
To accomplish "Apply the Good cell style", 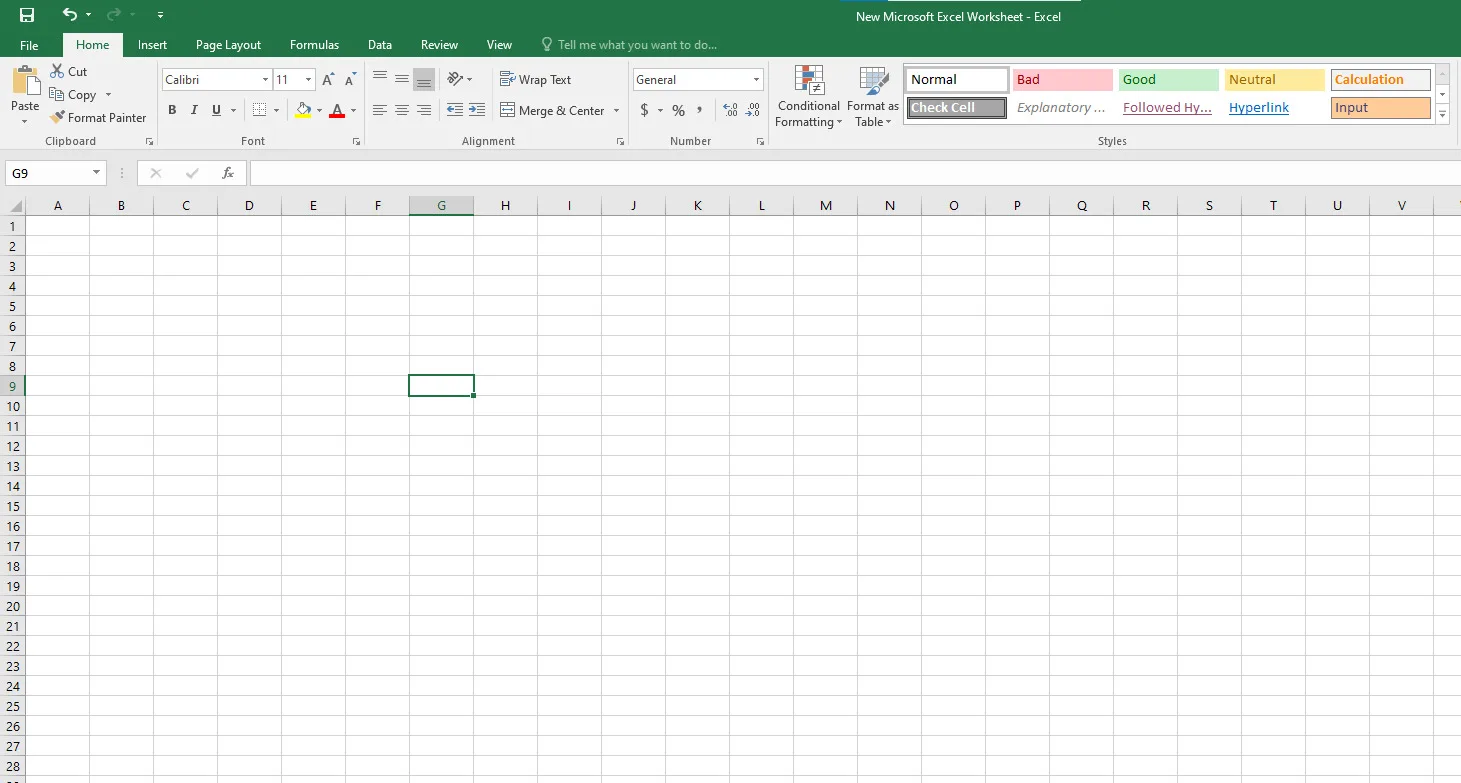I will [1169, 80].
